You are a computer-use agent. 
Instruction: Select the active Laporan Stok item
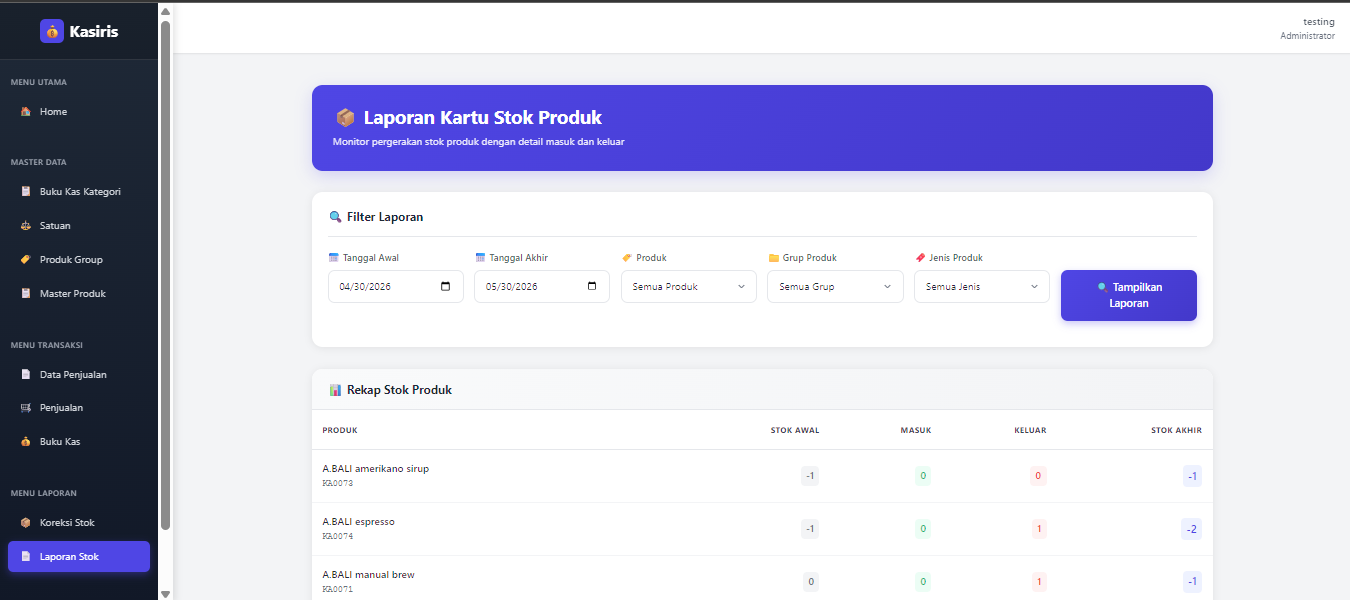coord(79,557)
